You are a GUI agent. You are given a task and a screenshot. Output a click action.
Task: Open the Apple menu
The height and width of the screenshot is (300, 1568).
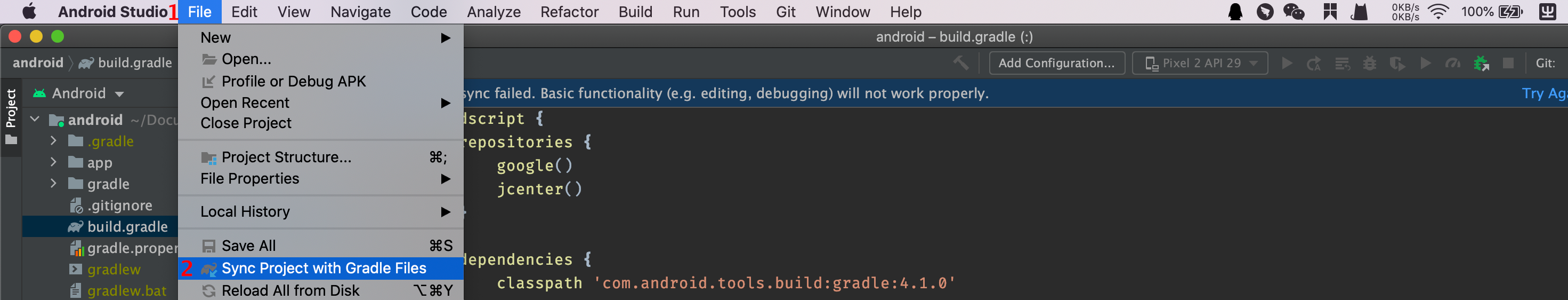pos(29,12)
